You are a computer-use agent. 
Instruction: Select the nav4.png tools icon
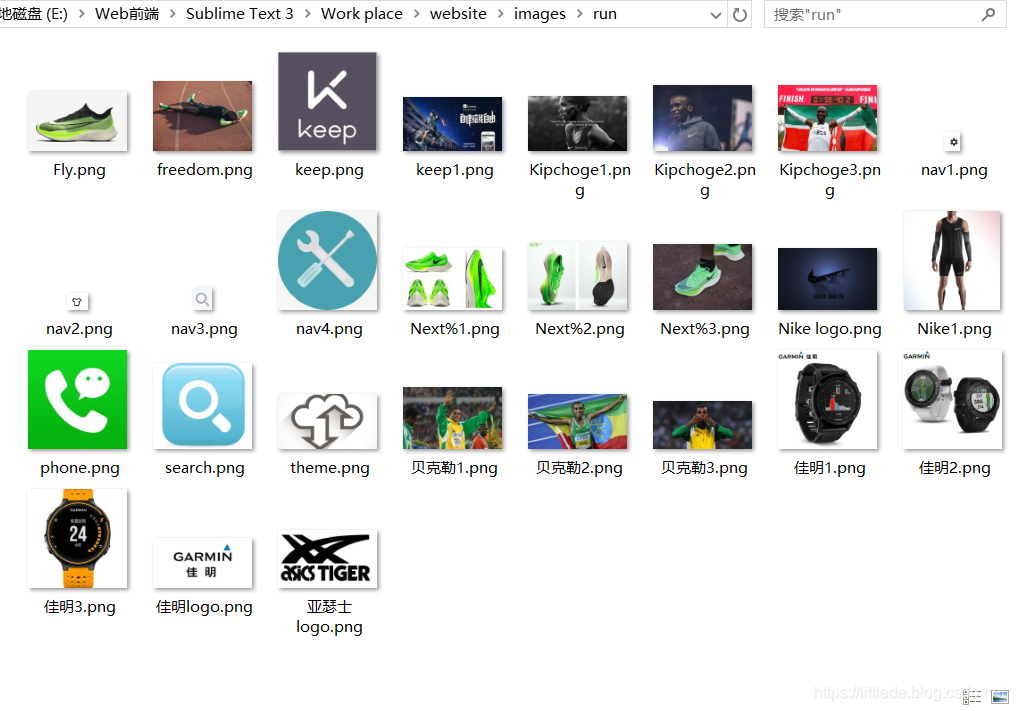[327, 261]
